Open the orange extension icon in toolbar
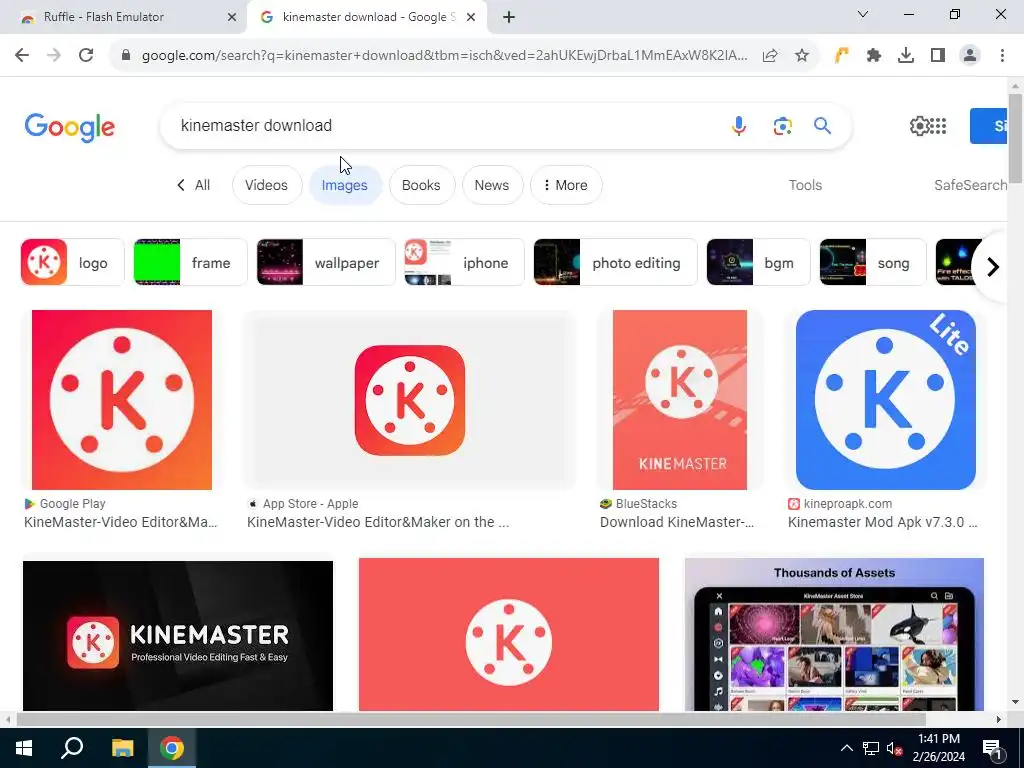The height and width of the screenshot is (768, 1024). pos(841,56)
